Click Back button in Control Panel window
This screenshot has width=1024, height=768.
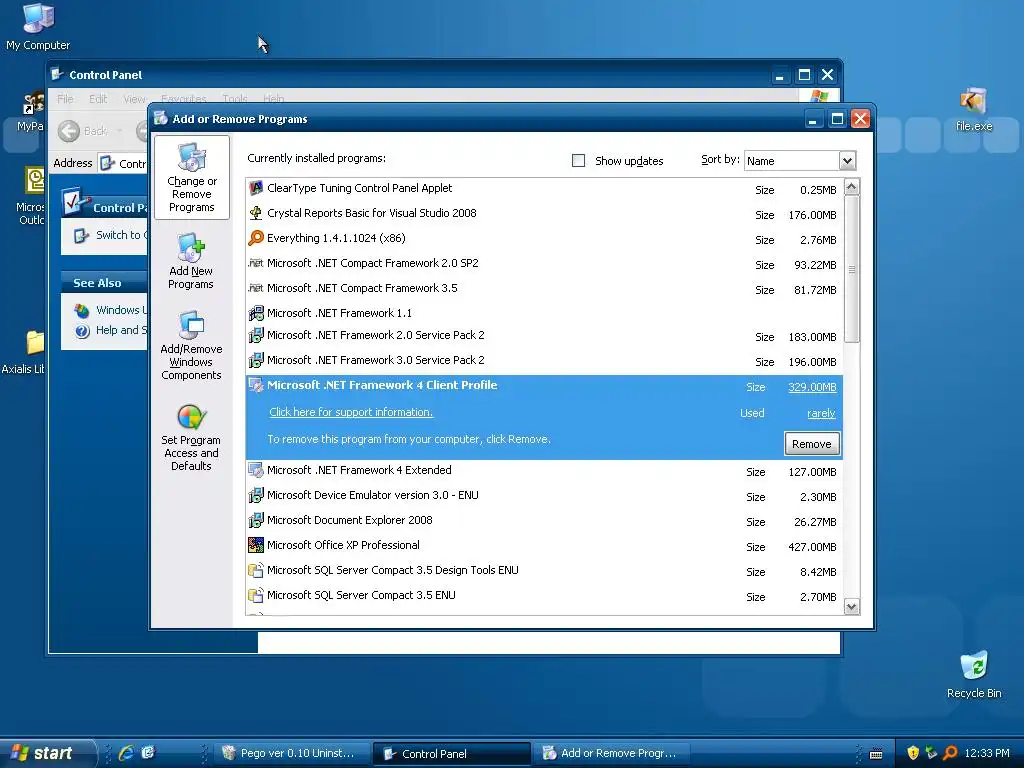[x=82, y=131]
